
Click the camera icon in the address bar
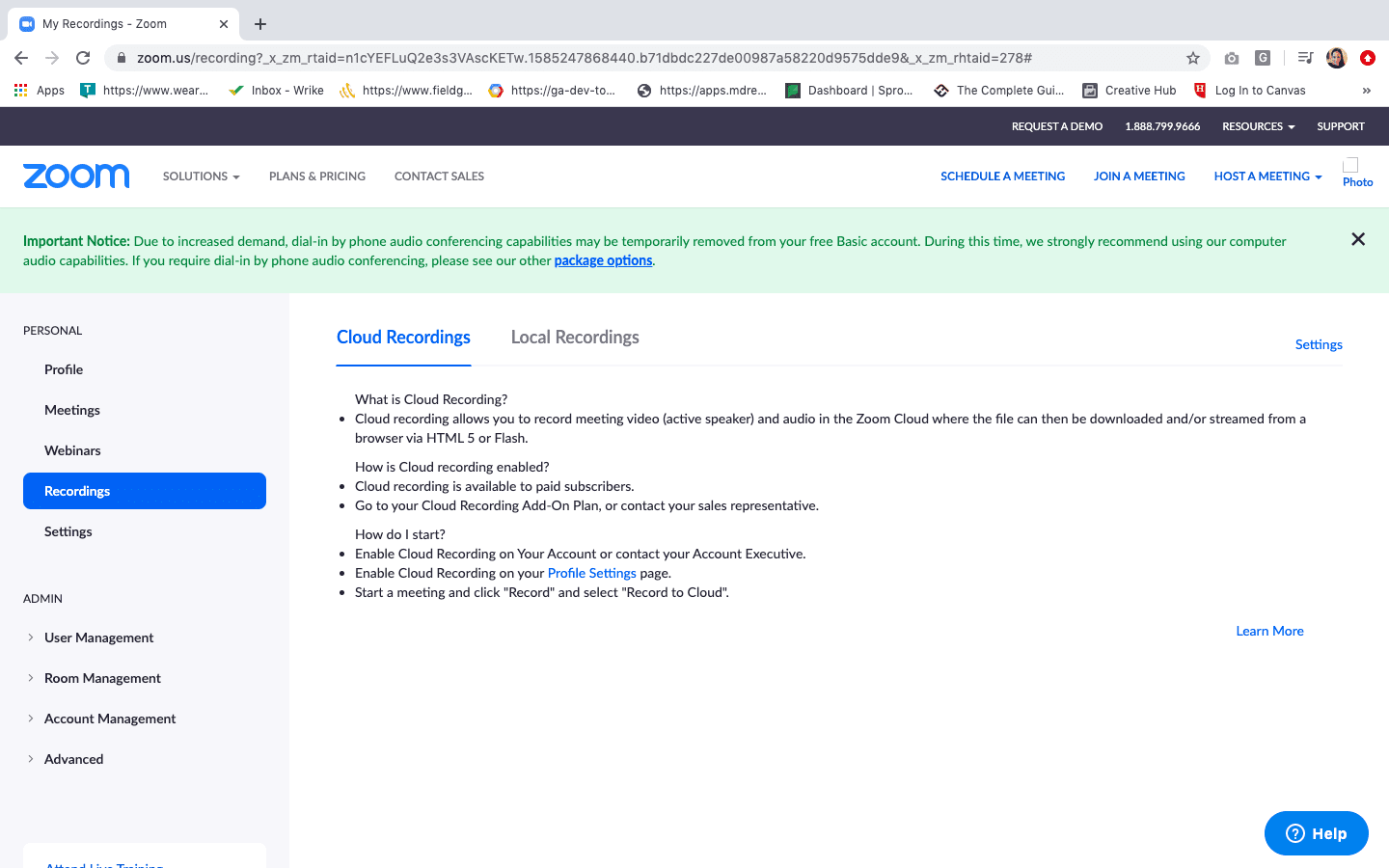coord(1231,58)
